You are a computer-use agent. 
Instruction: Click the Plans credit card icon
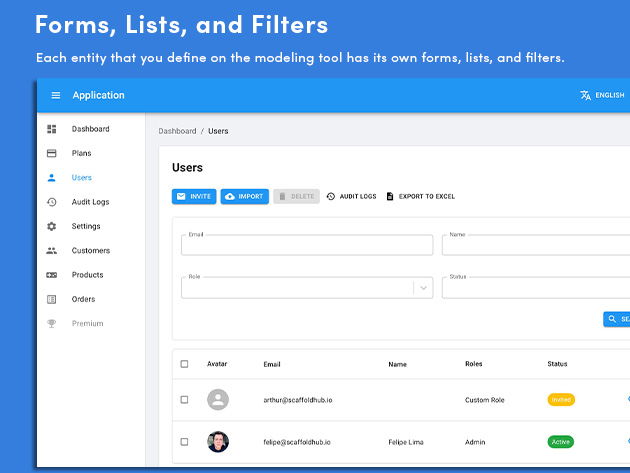(51, 154)
